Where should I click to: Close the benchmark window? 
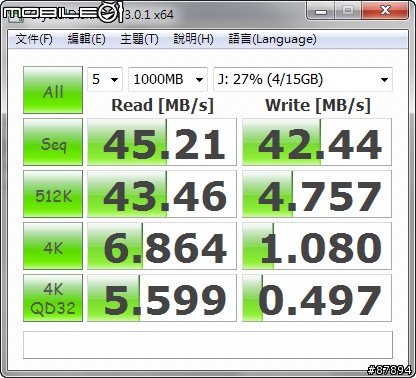pyautogui.click(x=385, y=11)
